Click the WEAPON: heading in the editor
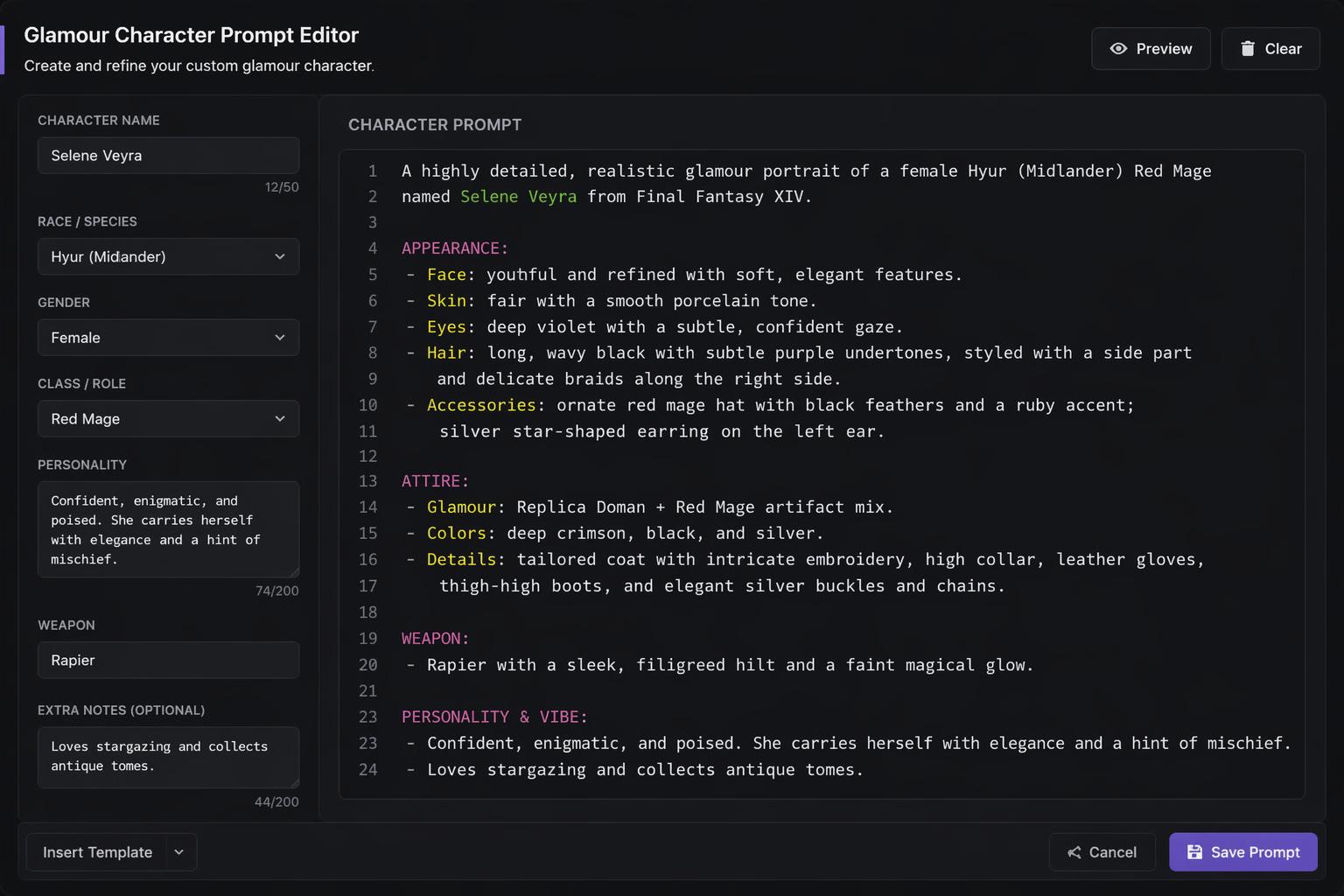1344x896 pixels. pos(436,639)
